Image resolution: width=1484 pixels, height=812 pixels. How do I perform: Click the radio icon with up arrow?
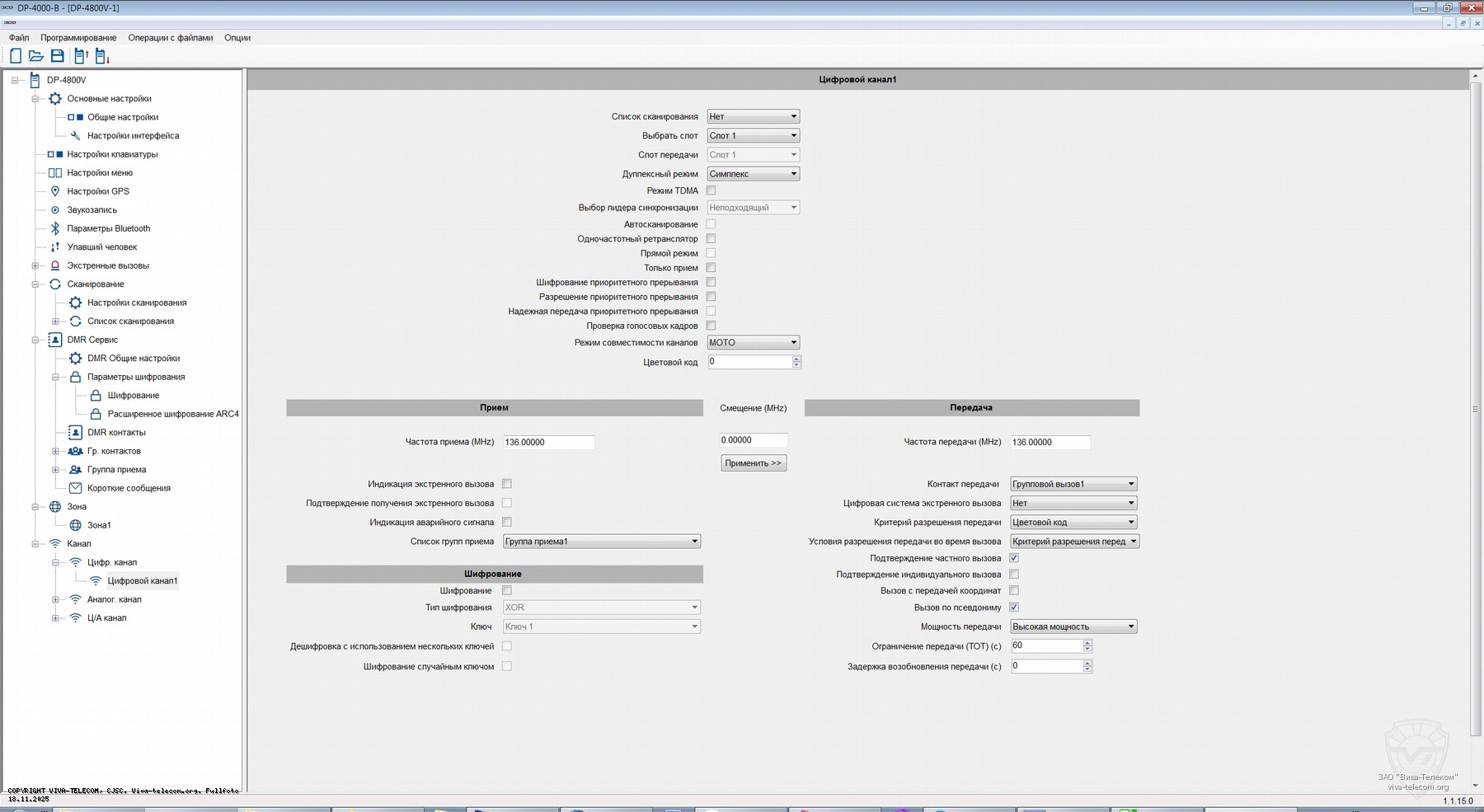coord(81,56)
